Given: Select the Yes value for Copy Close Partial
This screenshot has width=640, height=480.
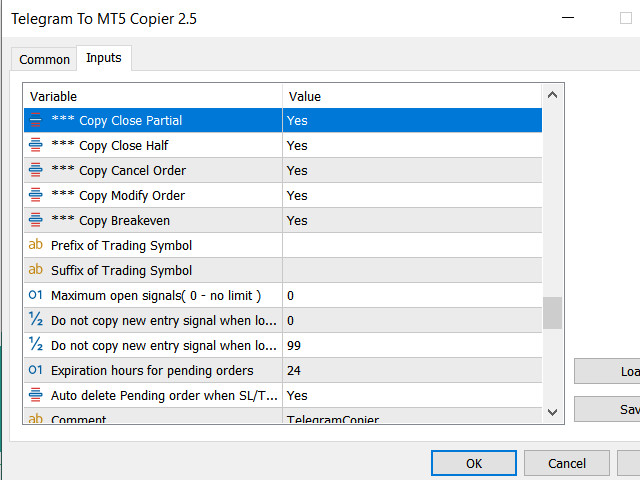Looking at the screenshot, I should click(x=412, y=120).
